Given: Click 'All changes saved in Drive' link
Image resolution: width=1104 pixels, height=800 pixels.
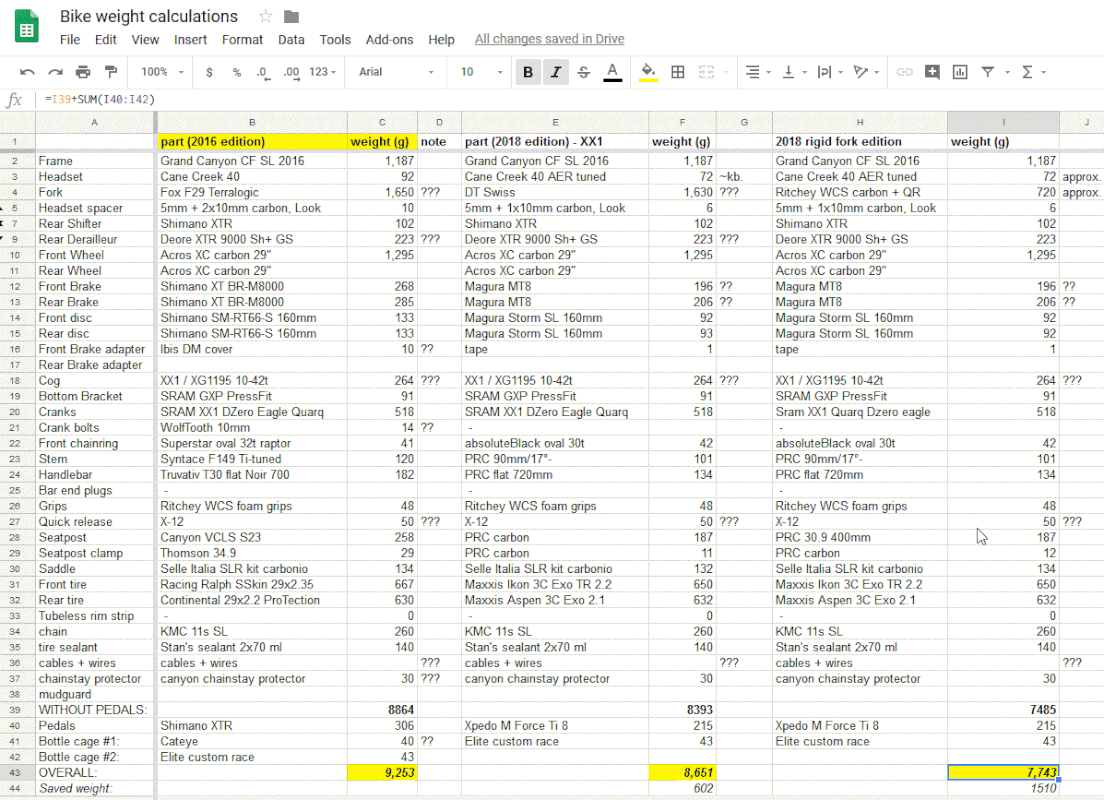Looking at the screenshot, I should click(549, 39).
